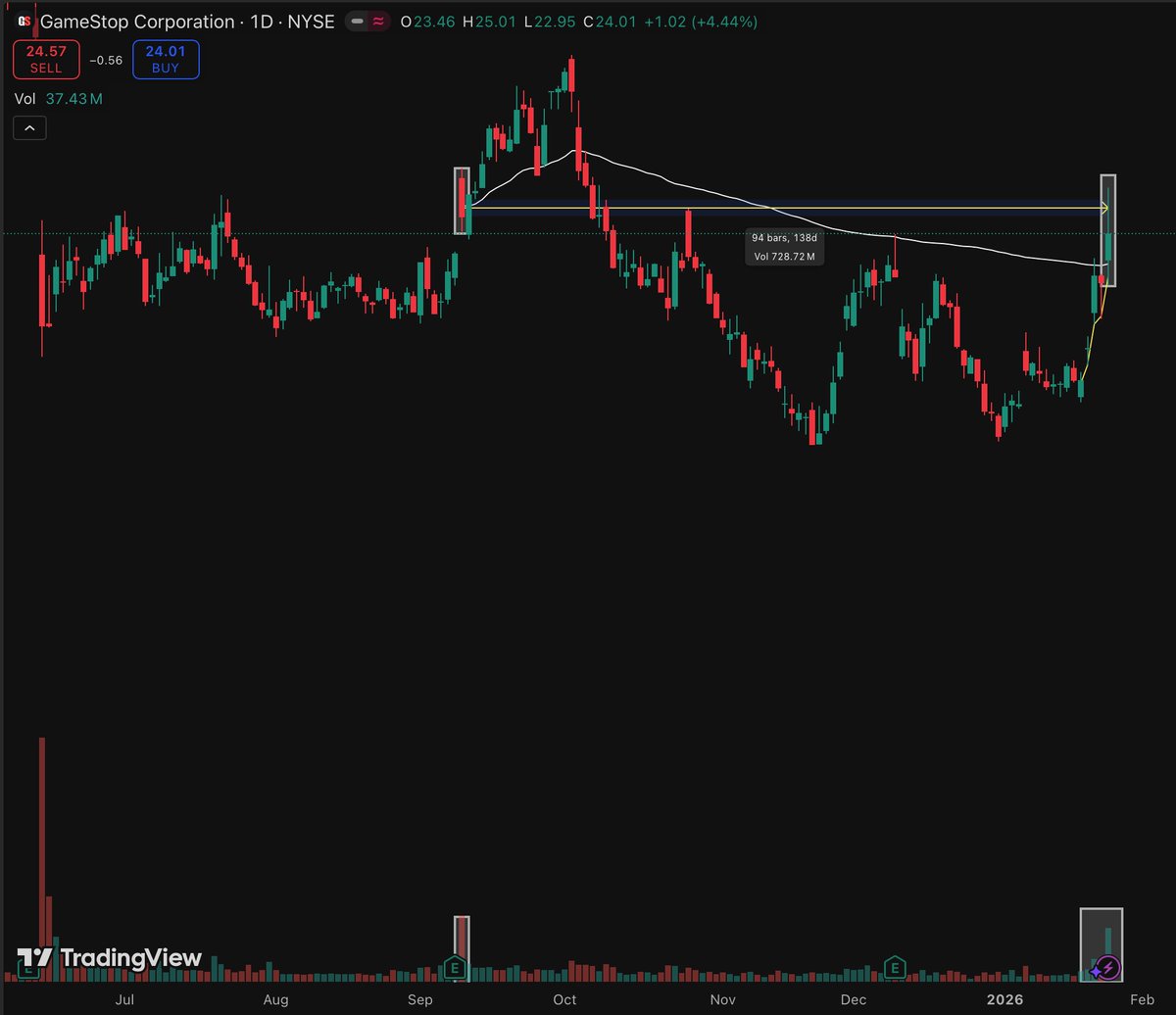
Task: Select the close price C24.01
Action: (x=612, y=21)
